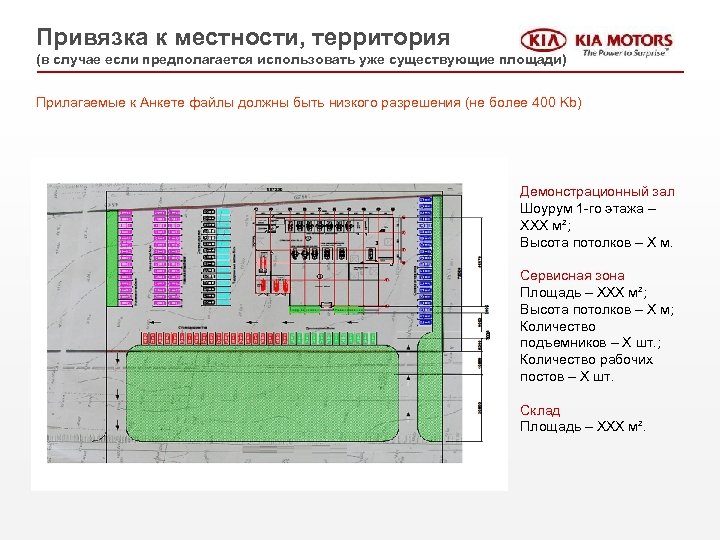
Task: Select warehouse 'Площадь – XXX м².' line
Action: click(x=583, y=427)
